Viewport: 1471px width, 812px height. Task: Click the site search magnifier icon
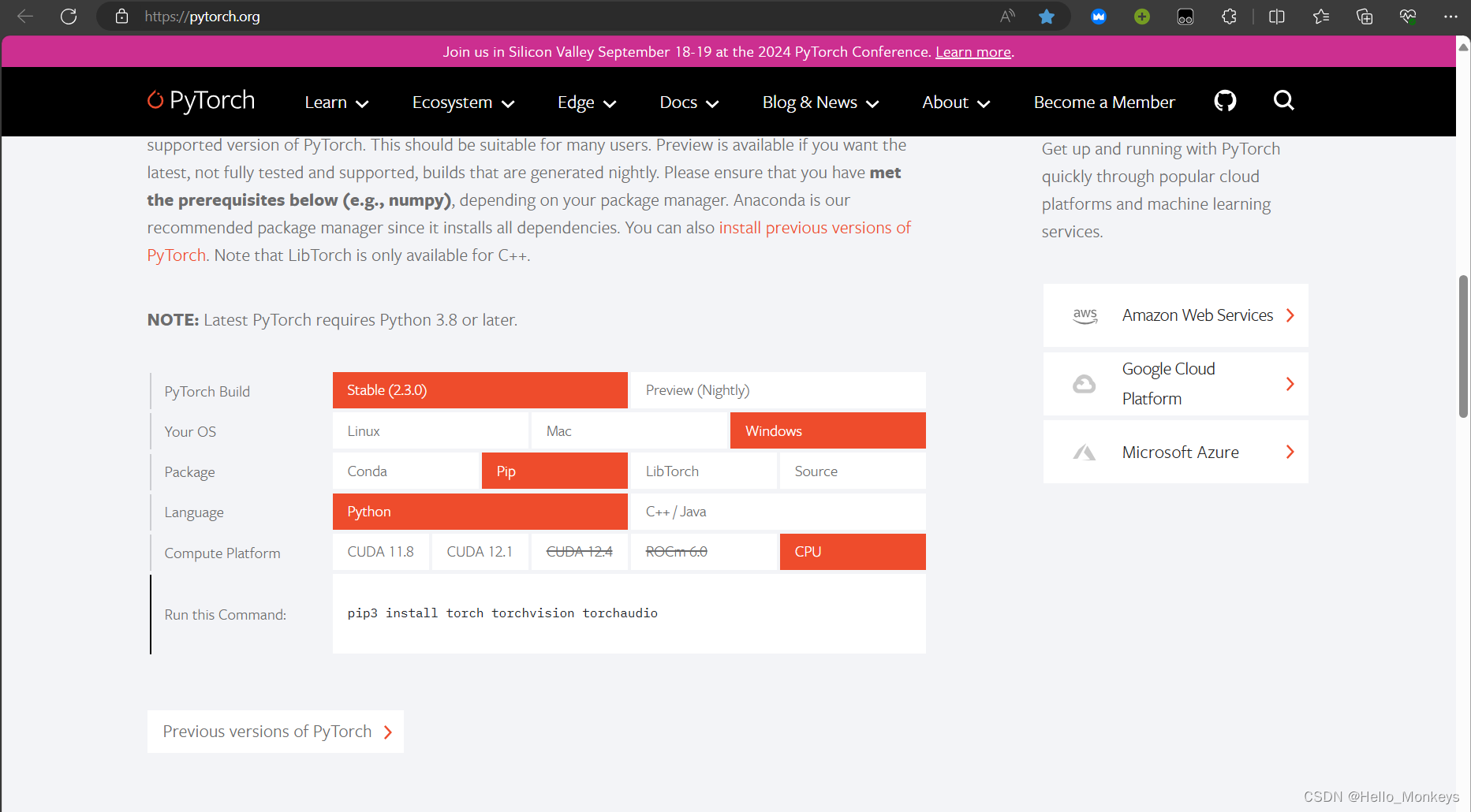point(1284,100)
